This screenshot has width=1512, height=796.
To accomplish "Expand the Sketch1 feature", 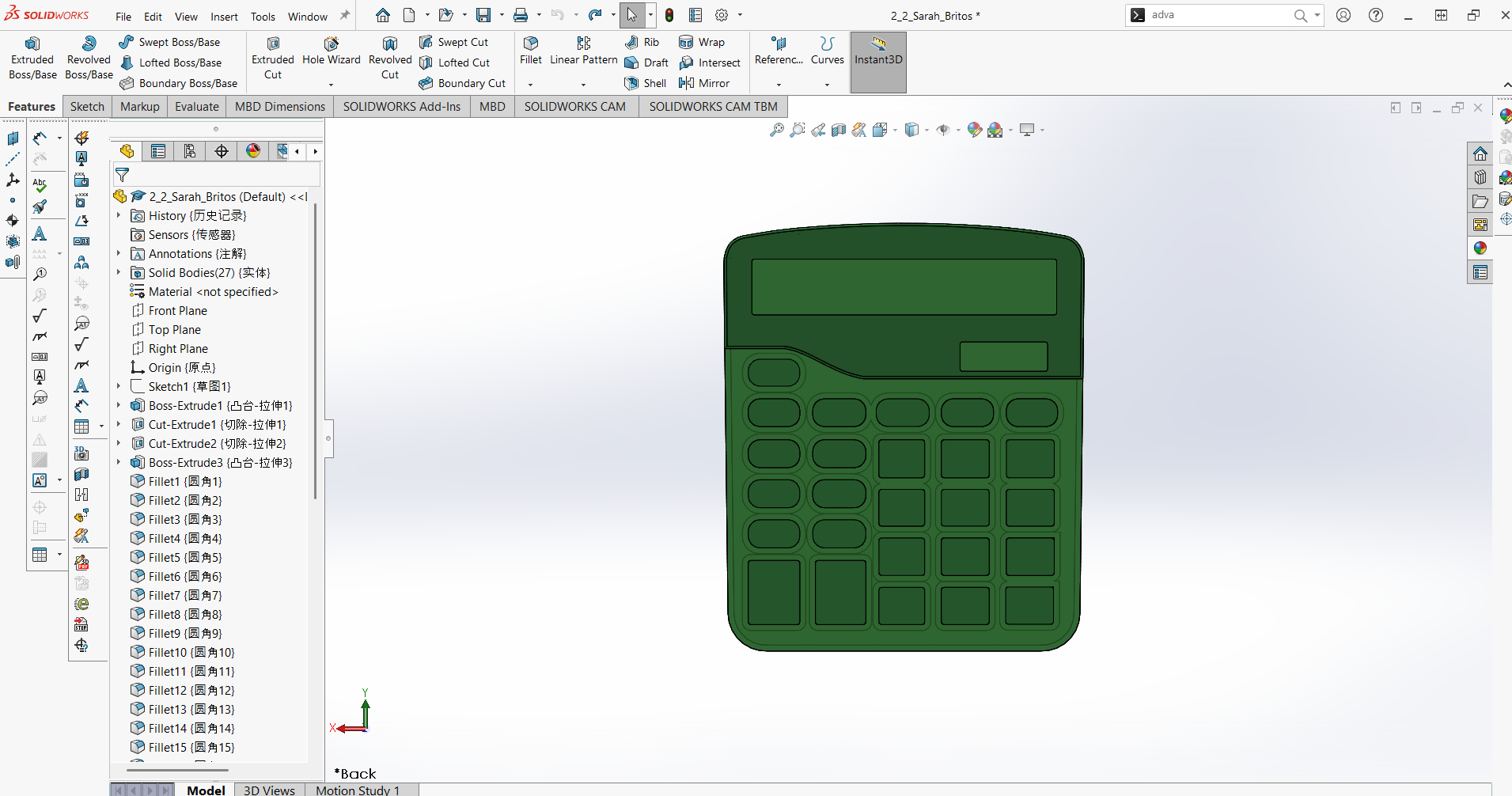I will click(x=119, y=386).
